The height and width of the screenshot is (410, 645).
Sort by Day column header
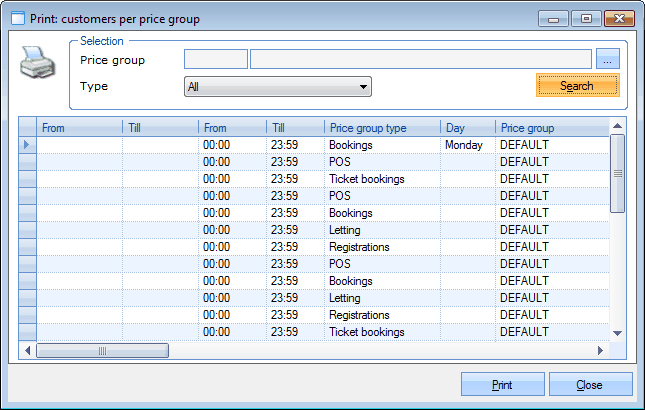tap(467, 128)
